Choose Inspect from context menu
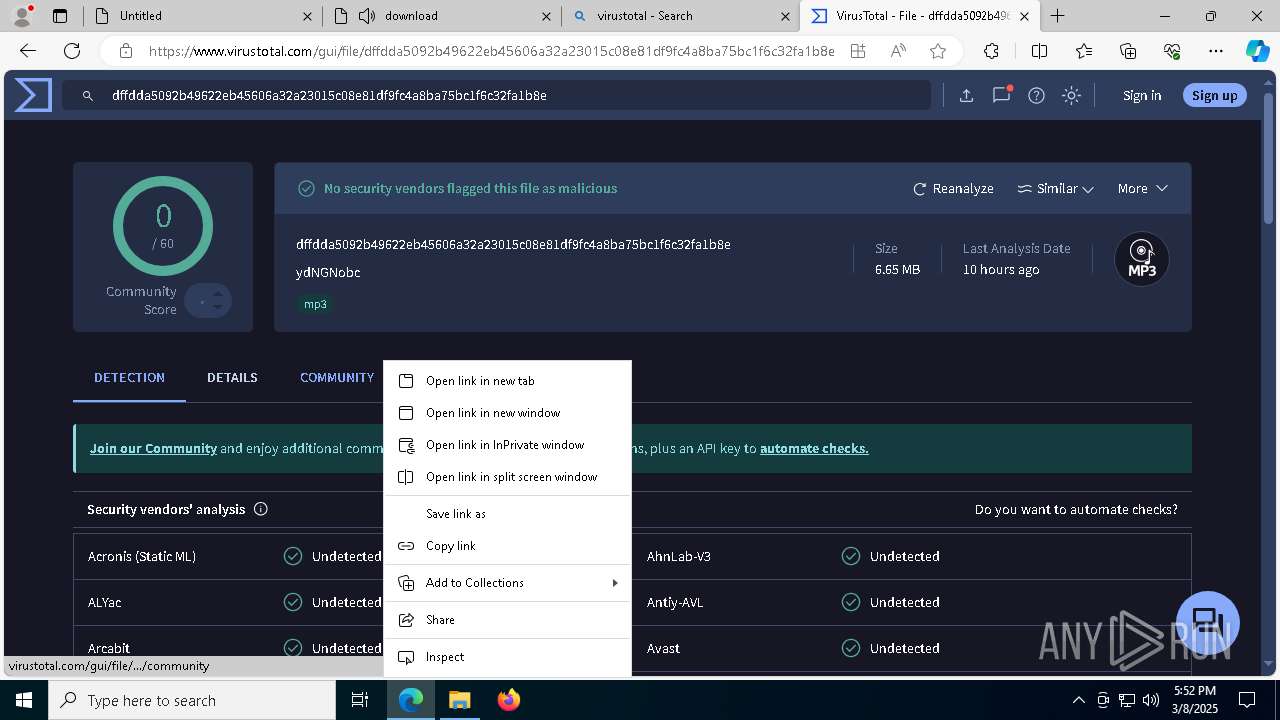The image size is (1280, 720). tap(507, 657)
